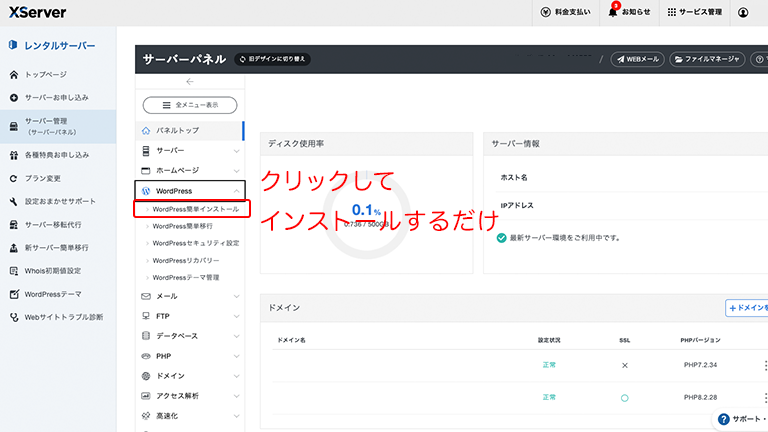This screenshot has width=768, height=432.
Task: Expand the データベース menu chevron
Action: pyautogui.click(x=237, y=336)
